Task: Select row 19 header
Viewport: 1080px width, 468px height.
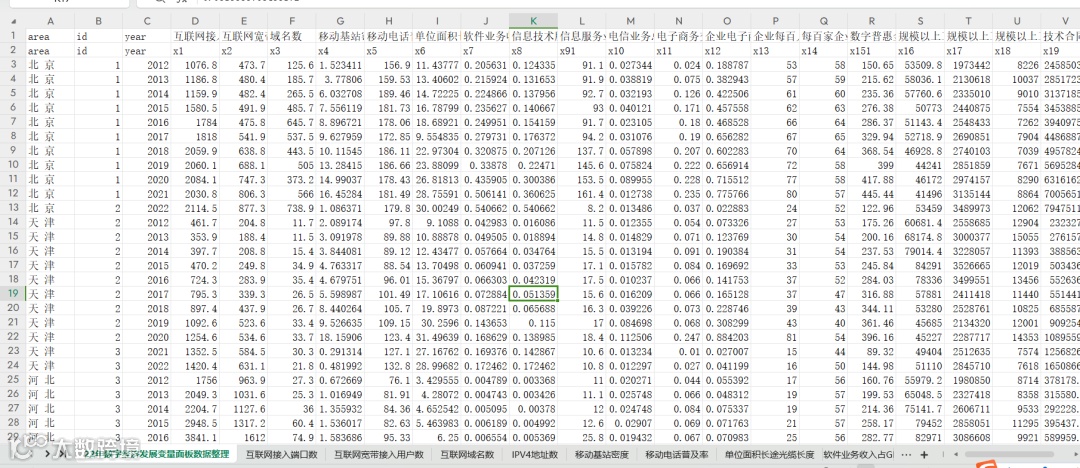Action: point(13,294)
